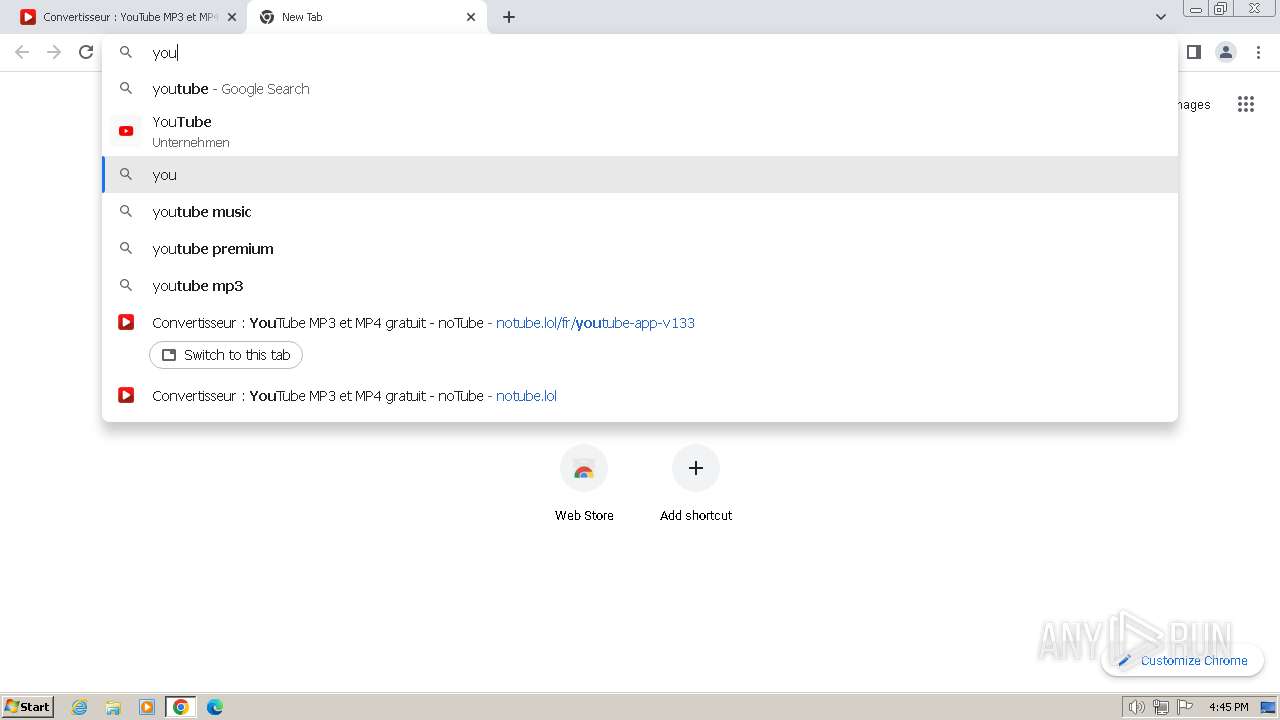Viewport: 1280px width, 720px height.
Task: Choose the 'youtube premium' suggestion
Action: (x=640, y=249)
